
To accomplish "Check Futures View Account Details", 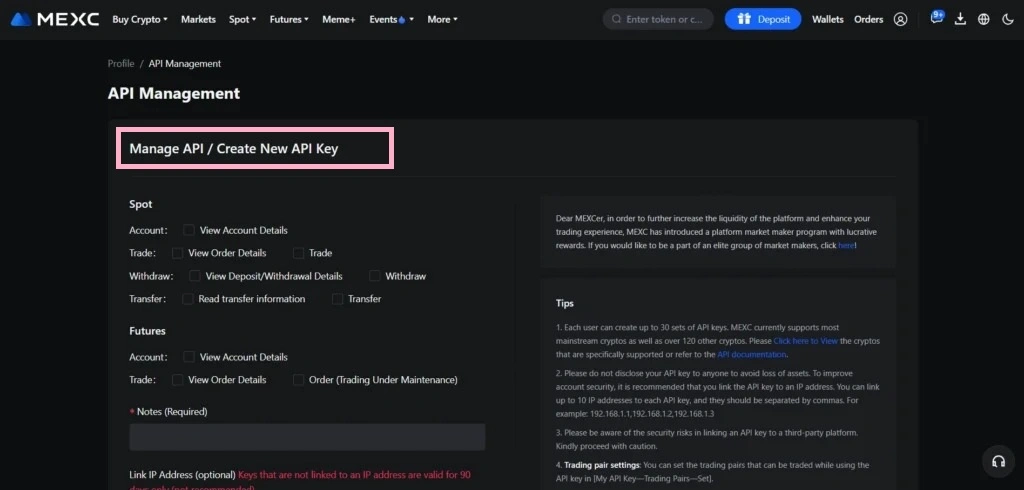I will 189,357.
